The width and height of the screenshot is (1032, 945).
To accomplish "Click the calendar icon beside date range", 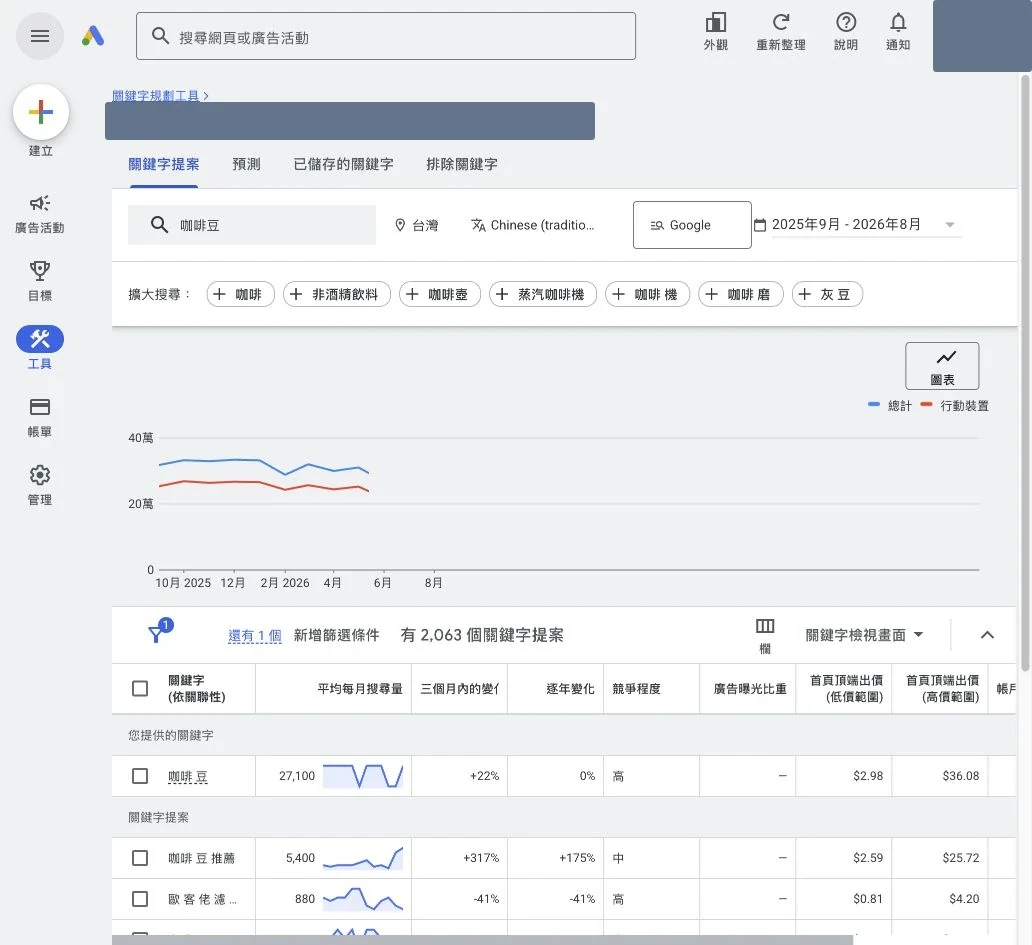I will pos(760,225).
